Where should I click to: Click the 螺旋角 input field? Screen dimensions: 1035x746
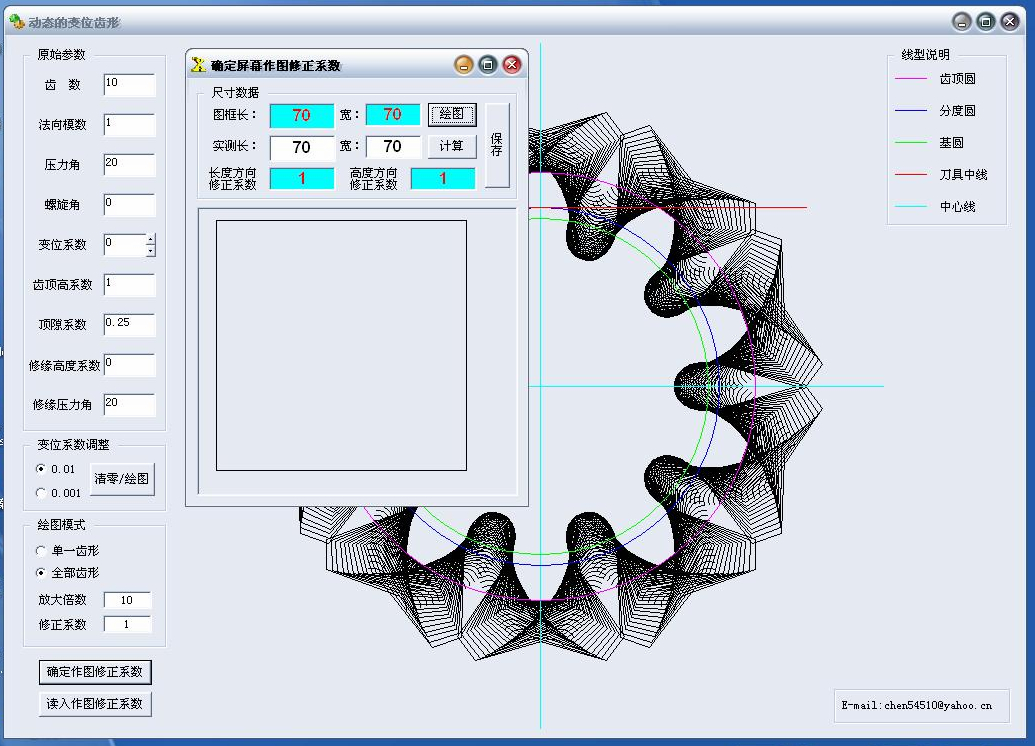(129, 205)
